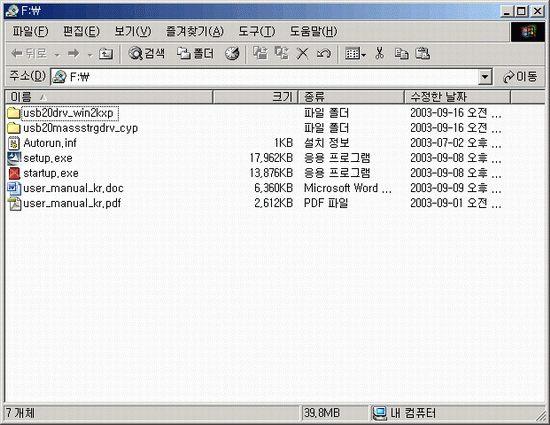Click the 39.8MB status bar value

pos(322,413)
